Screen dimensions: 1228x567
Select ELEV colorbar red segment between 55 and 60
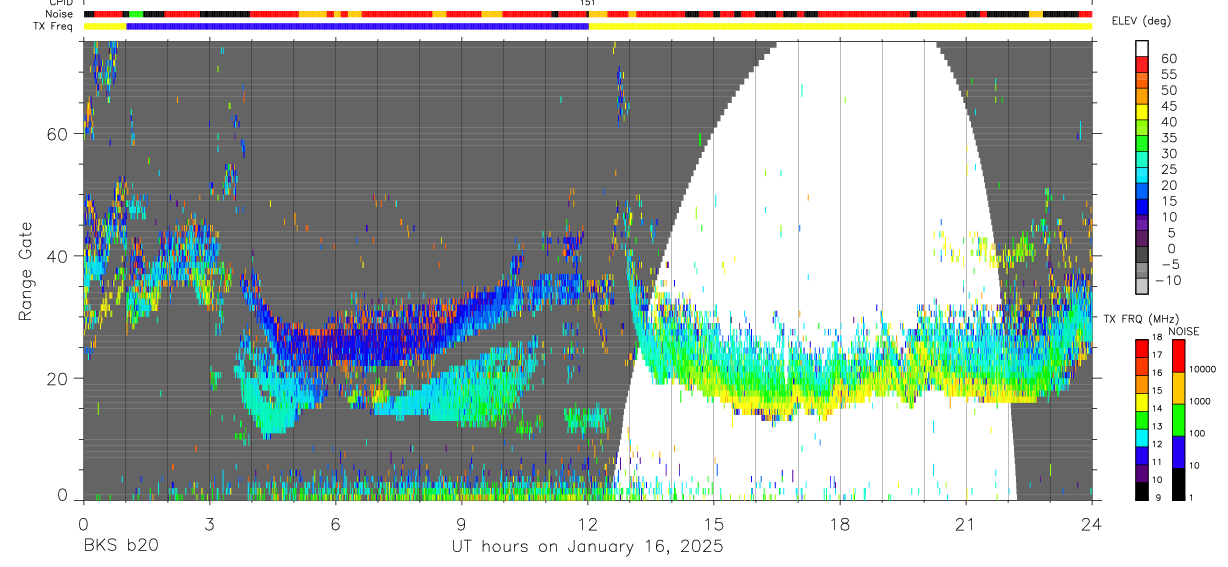pyautogui.click(x=1143, y=64)
